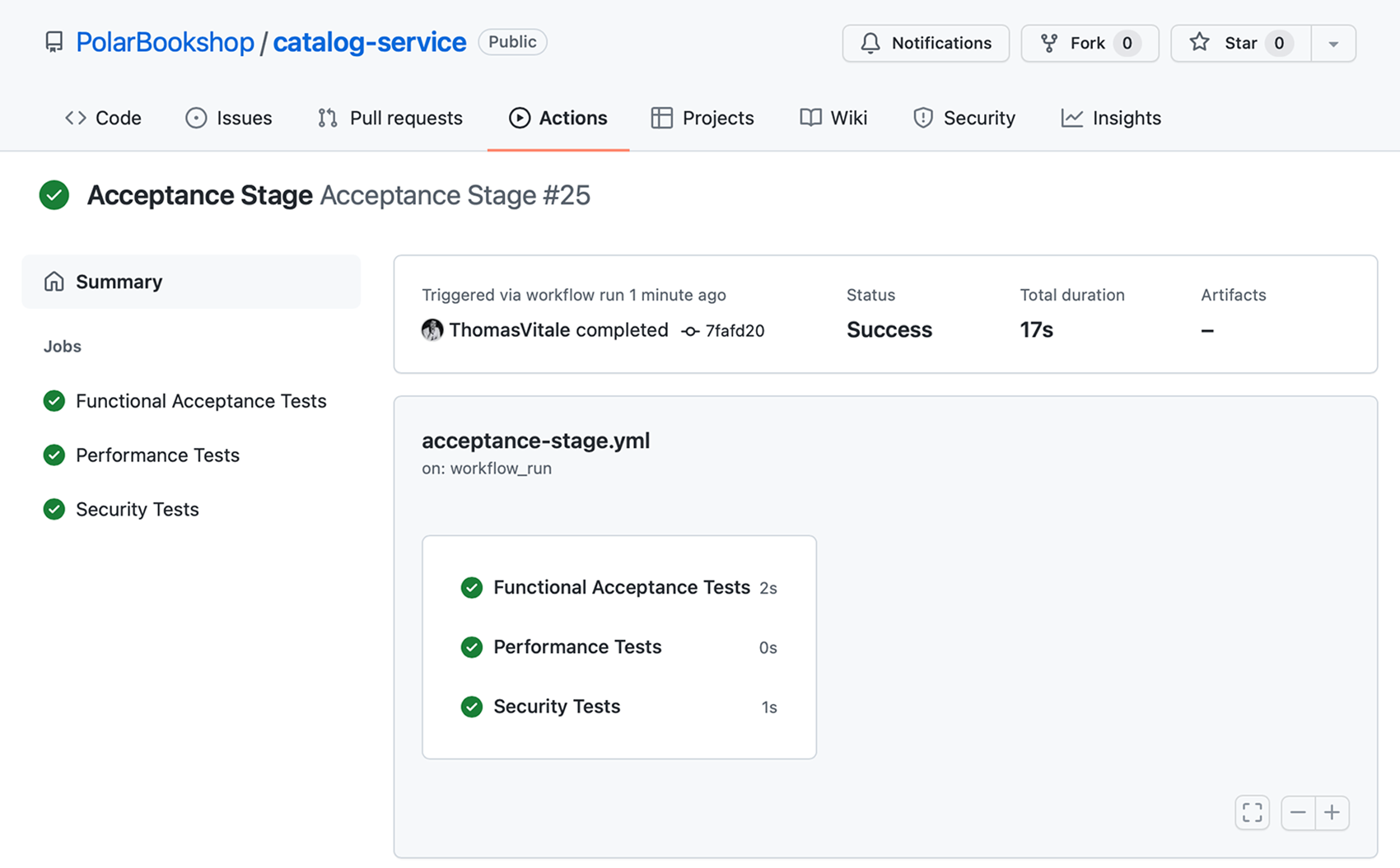Select the Actions tab
Image resolution: width=1400 pixels, height=868 pixels.
[558, 118]
